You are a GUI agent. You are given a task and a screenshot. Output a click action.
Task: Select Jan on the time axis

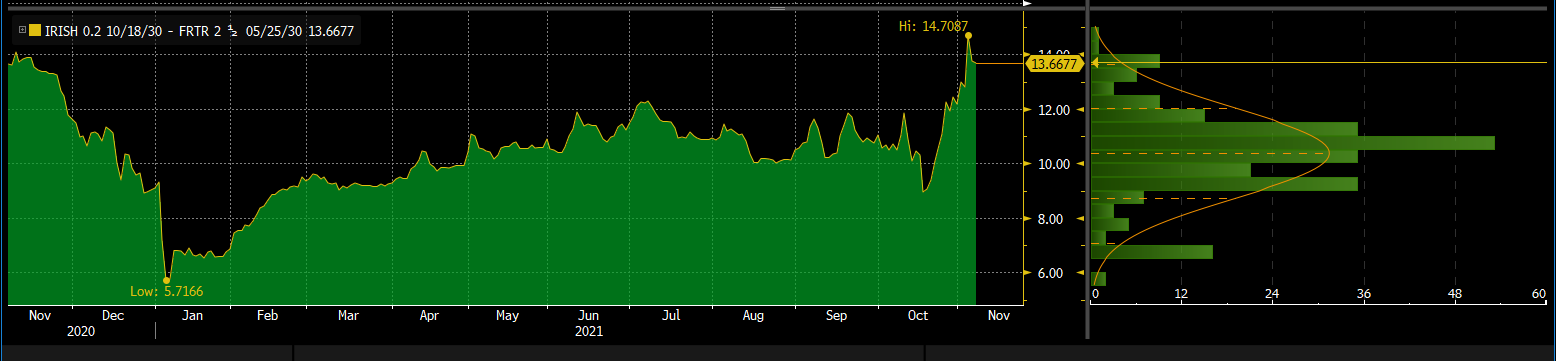[x=193, y=315]
